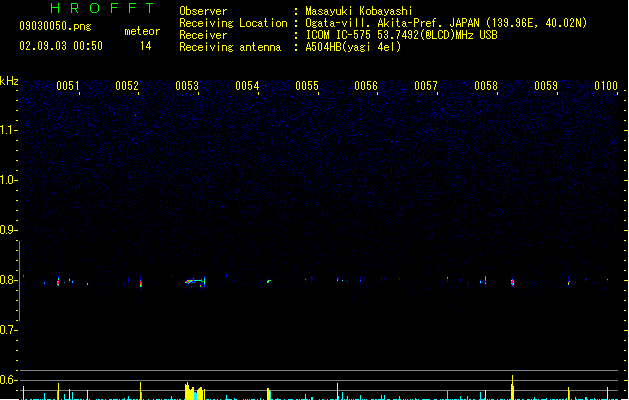Click the 0051 time marker

[67, 86]
